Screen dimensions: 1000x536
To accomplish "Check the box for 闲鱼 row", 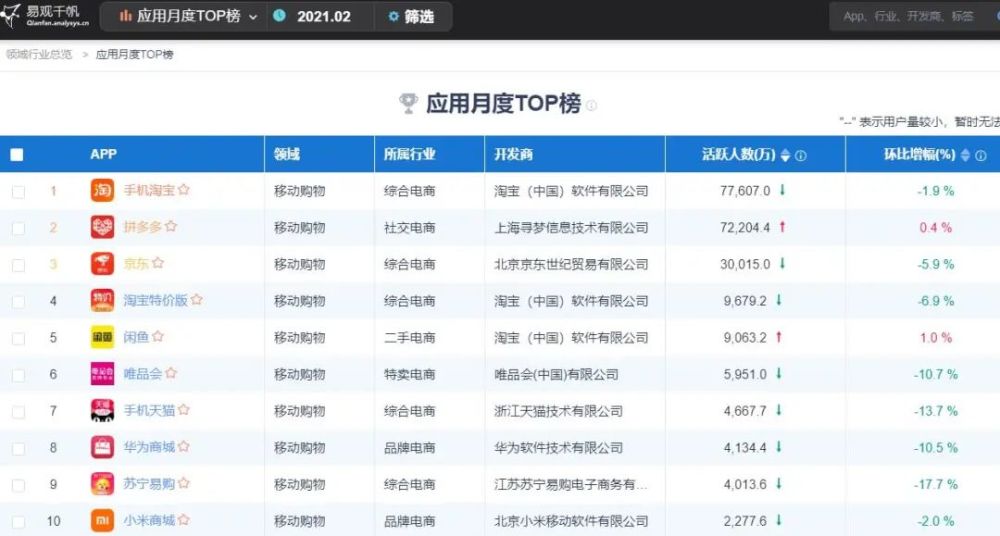I will [18, 338].
